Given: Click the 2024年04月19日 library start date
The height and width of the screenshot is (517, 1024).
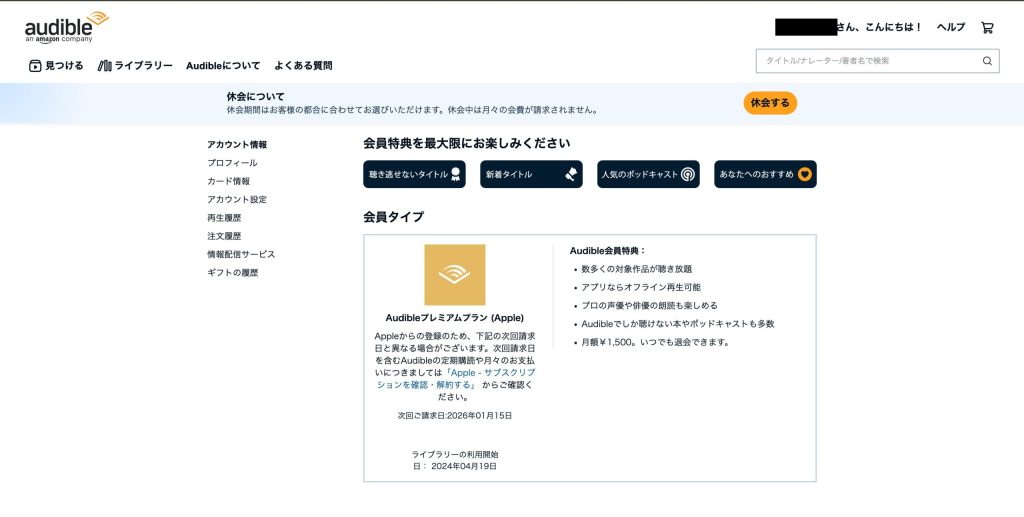Looking at the screenshot, I should (x=464, y=466).
